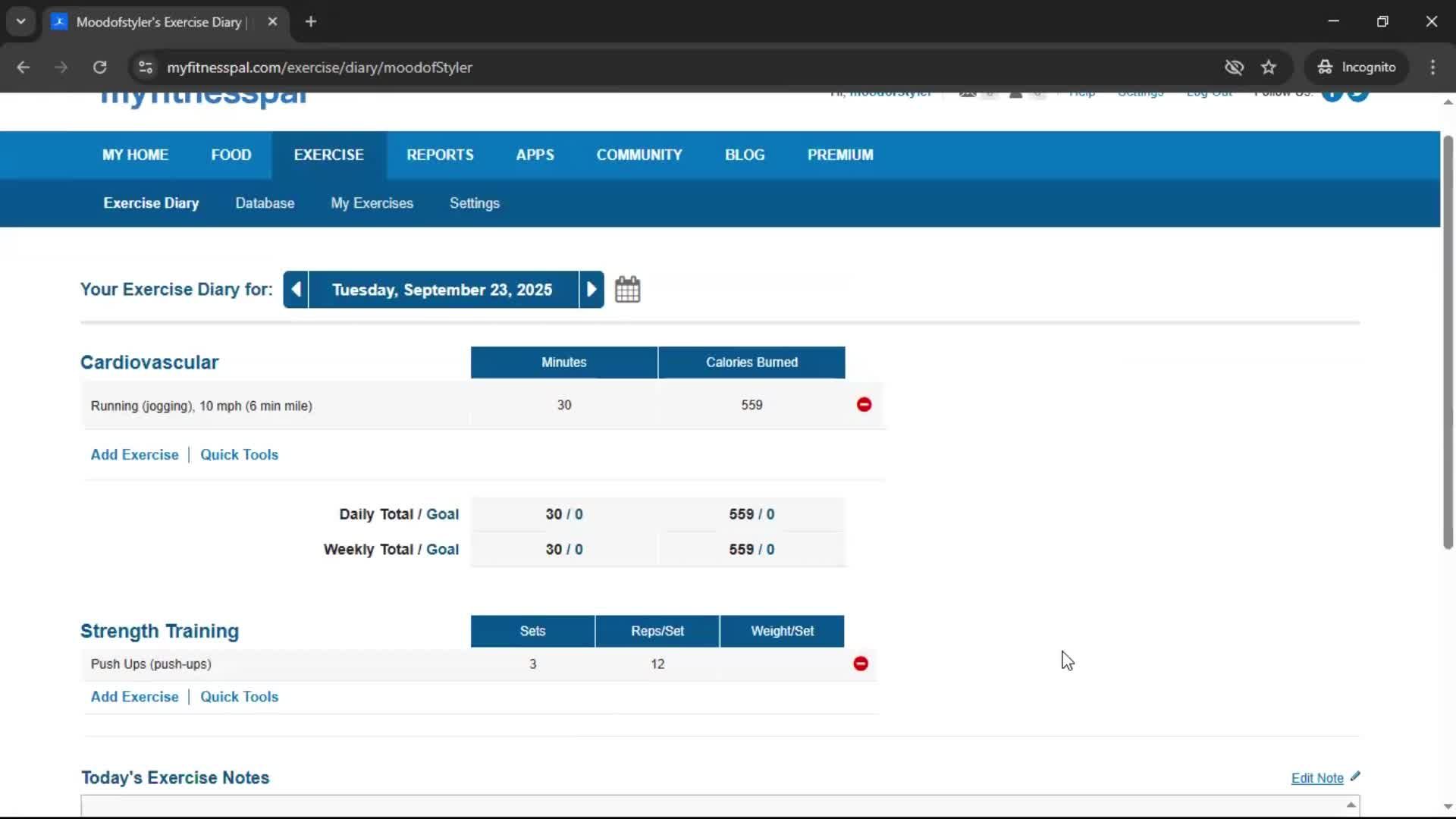Click the Calories Burned column header

(x=752, y=362)
